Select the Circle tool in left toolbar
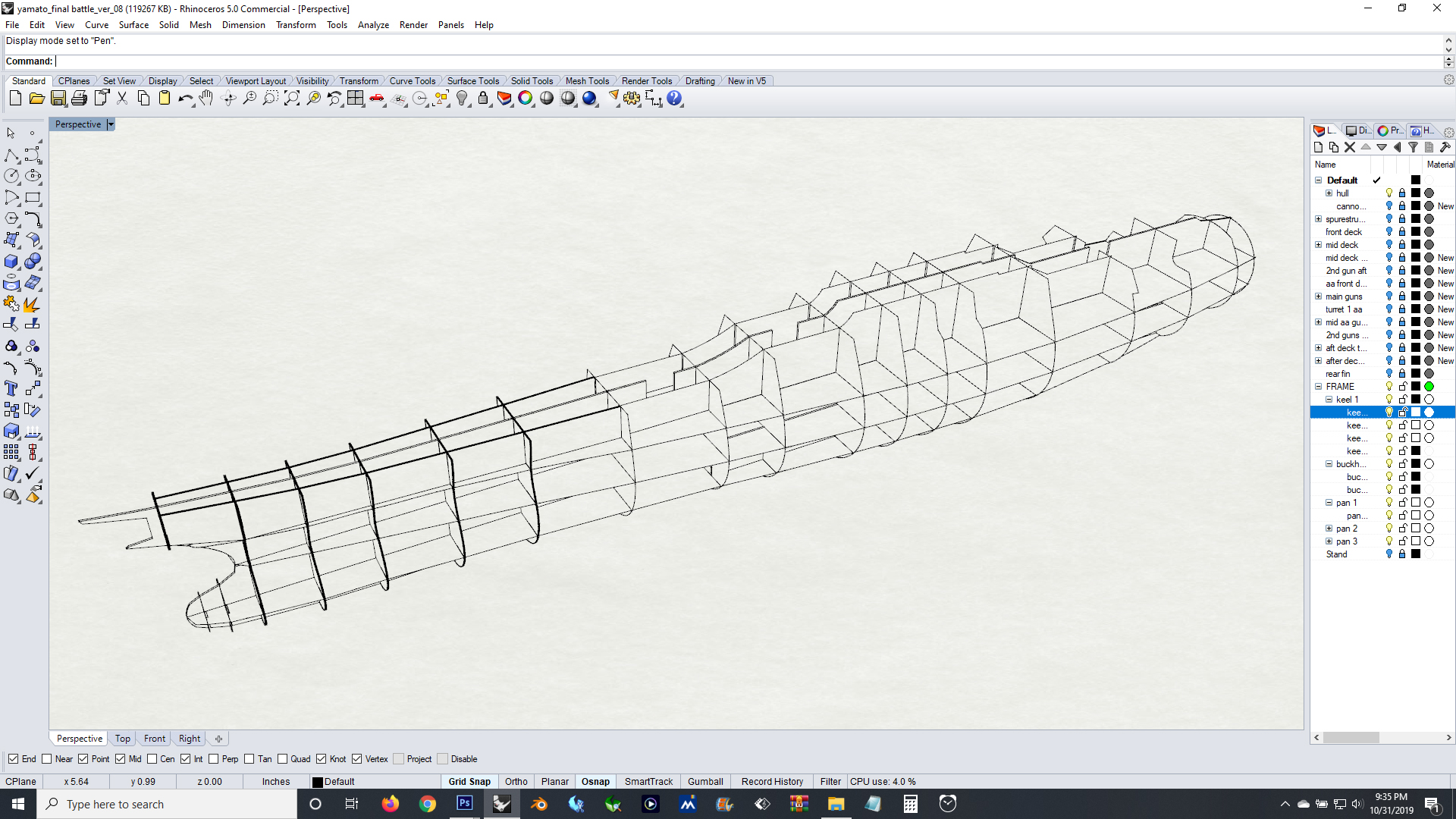 coord(11,176)
